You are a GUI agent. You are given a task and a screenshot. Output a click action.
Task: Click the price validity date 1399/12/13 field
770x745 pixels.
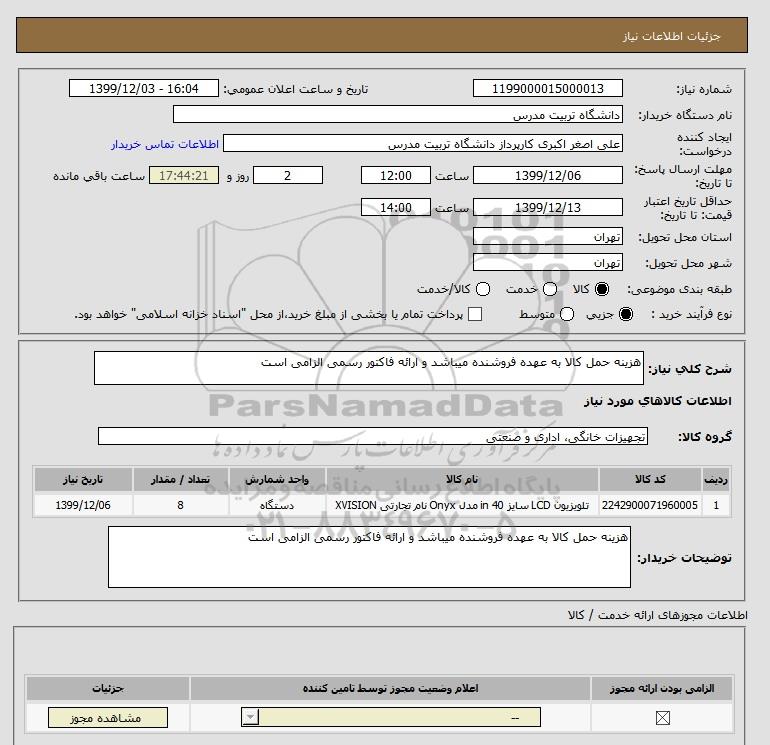point(548,207)
